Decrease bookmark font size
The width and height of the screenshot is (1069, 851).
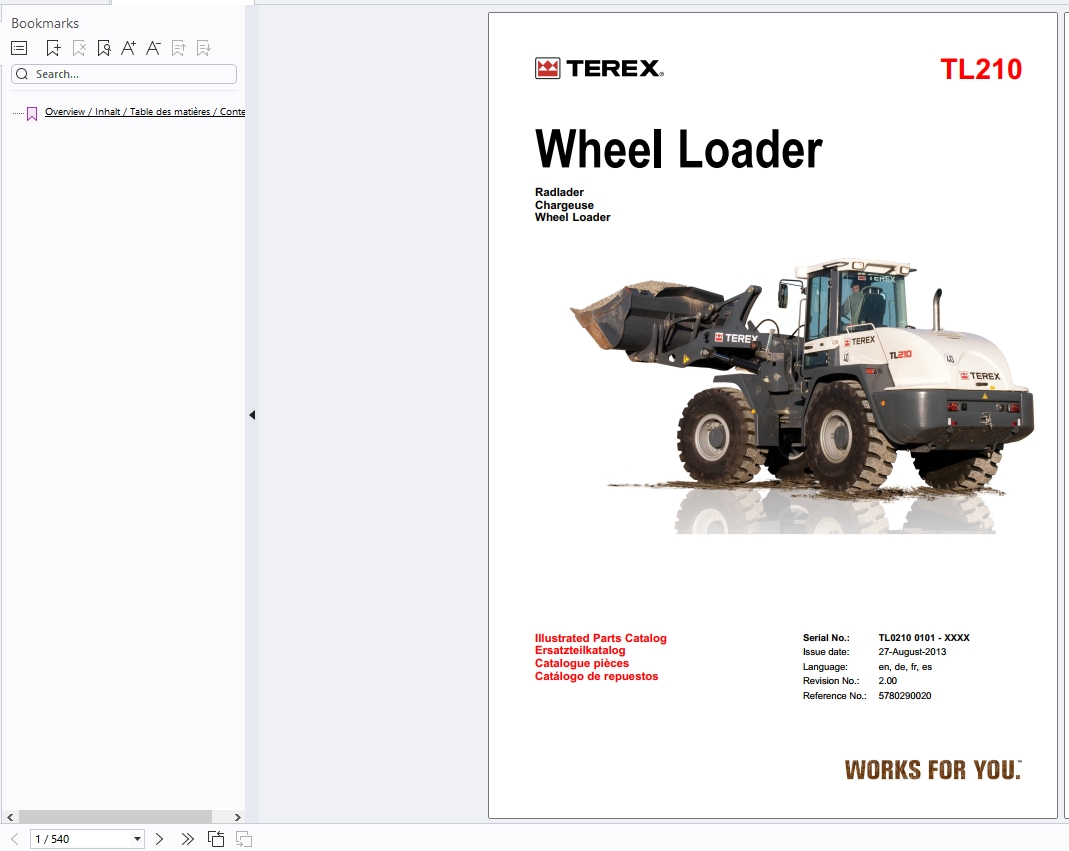point(153,48)
